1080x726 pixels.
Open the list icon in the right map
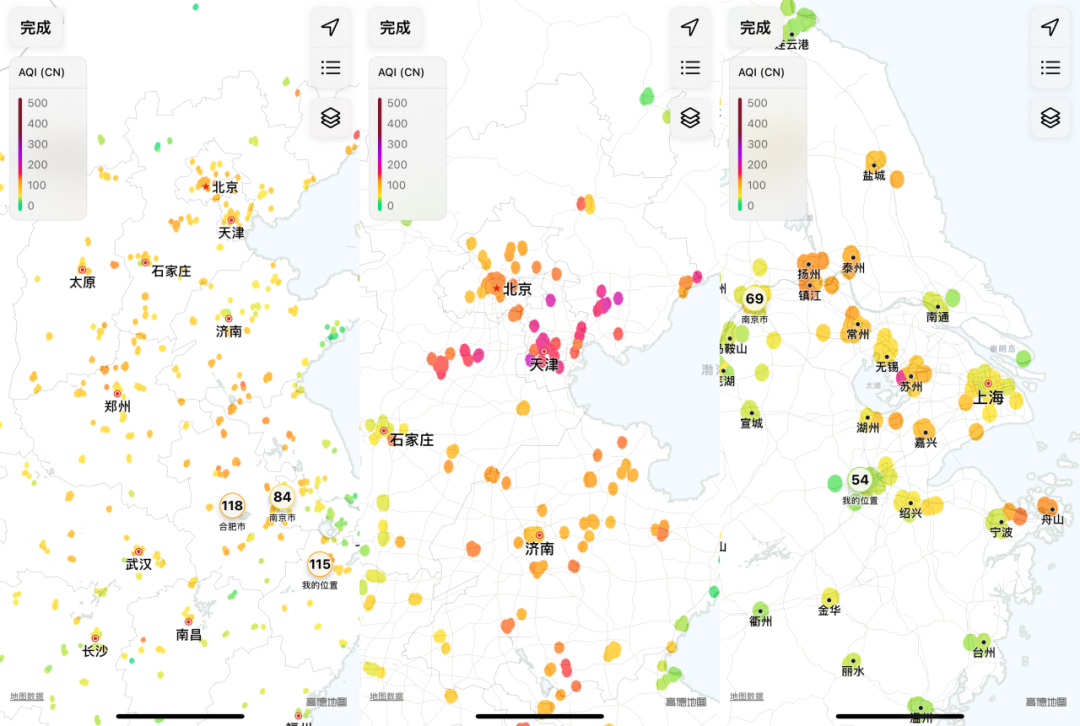(x=1049, y=68)
